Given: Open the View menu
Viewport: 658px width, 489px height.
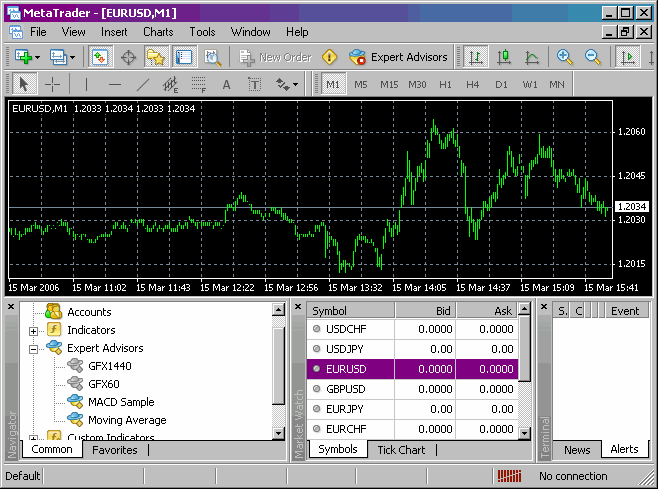Looking at the screenshot, I should 73,32.
